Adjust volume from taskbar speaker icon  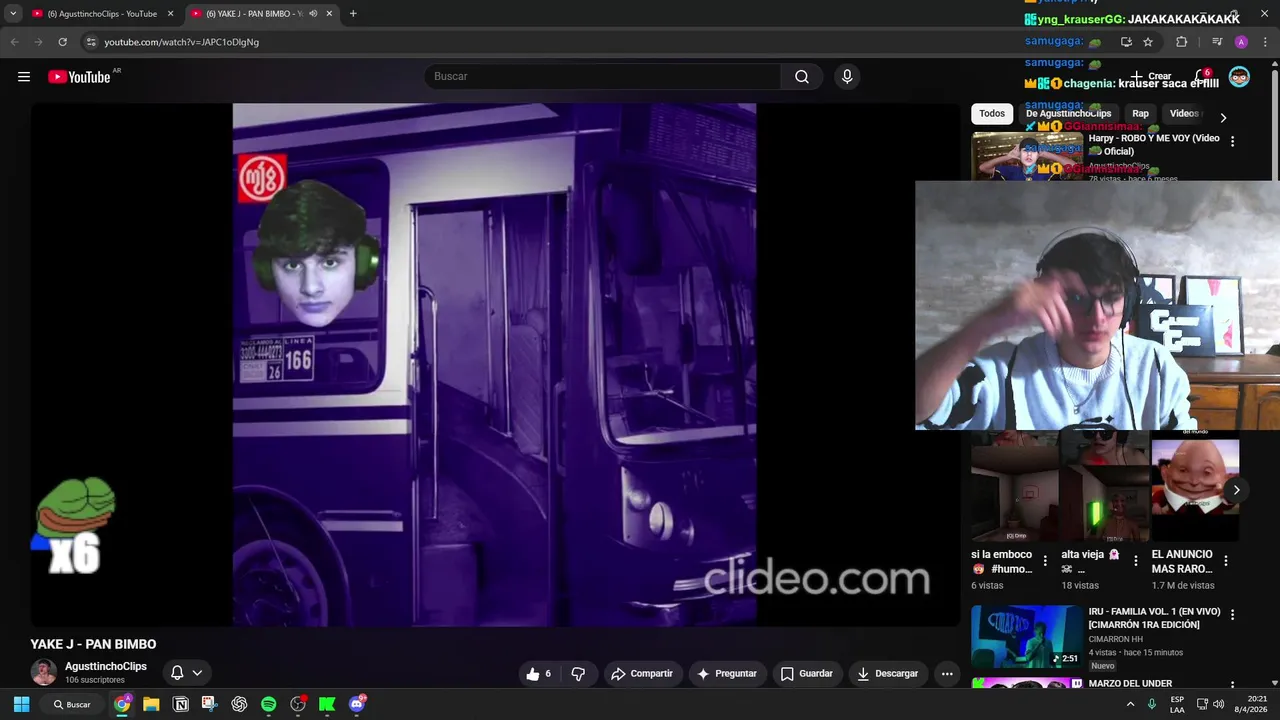click(x=1218, y=704)
